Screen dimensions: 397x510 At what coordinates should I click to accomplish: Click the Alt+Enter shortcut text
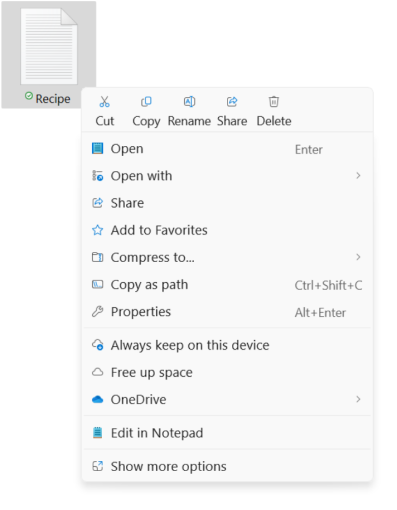pyautogui.click(x=320, y=313)
